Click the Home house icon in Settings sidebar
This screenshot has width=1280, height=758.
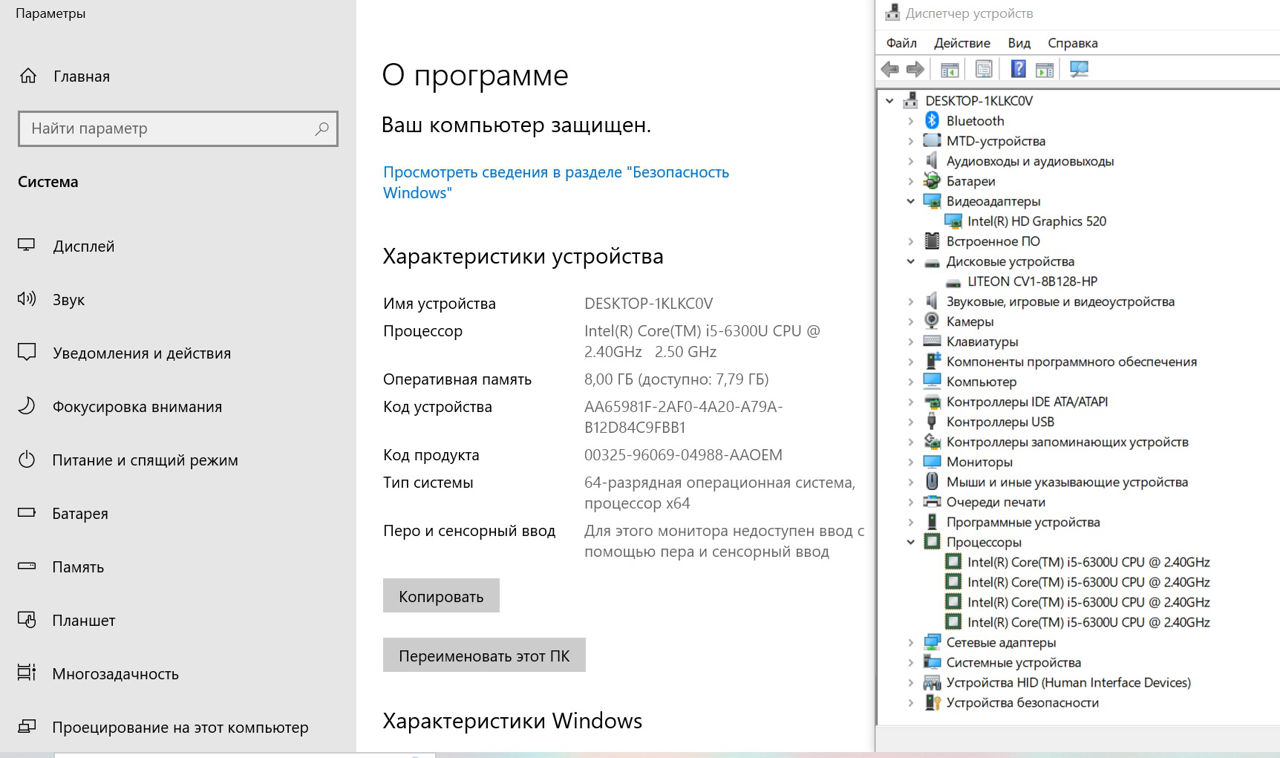tap(28, 76)
